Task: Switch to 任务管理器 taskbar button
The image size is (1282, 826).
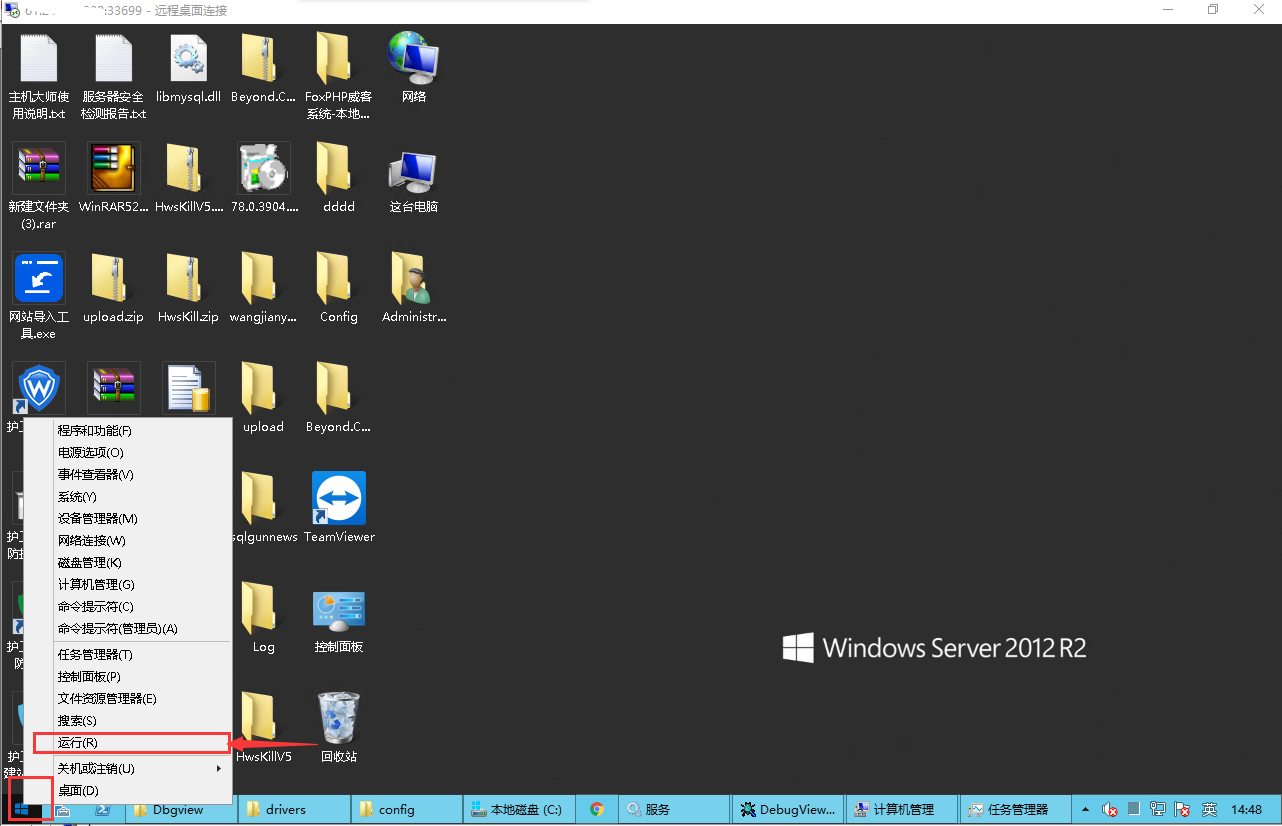Action: coord(1013,809)
